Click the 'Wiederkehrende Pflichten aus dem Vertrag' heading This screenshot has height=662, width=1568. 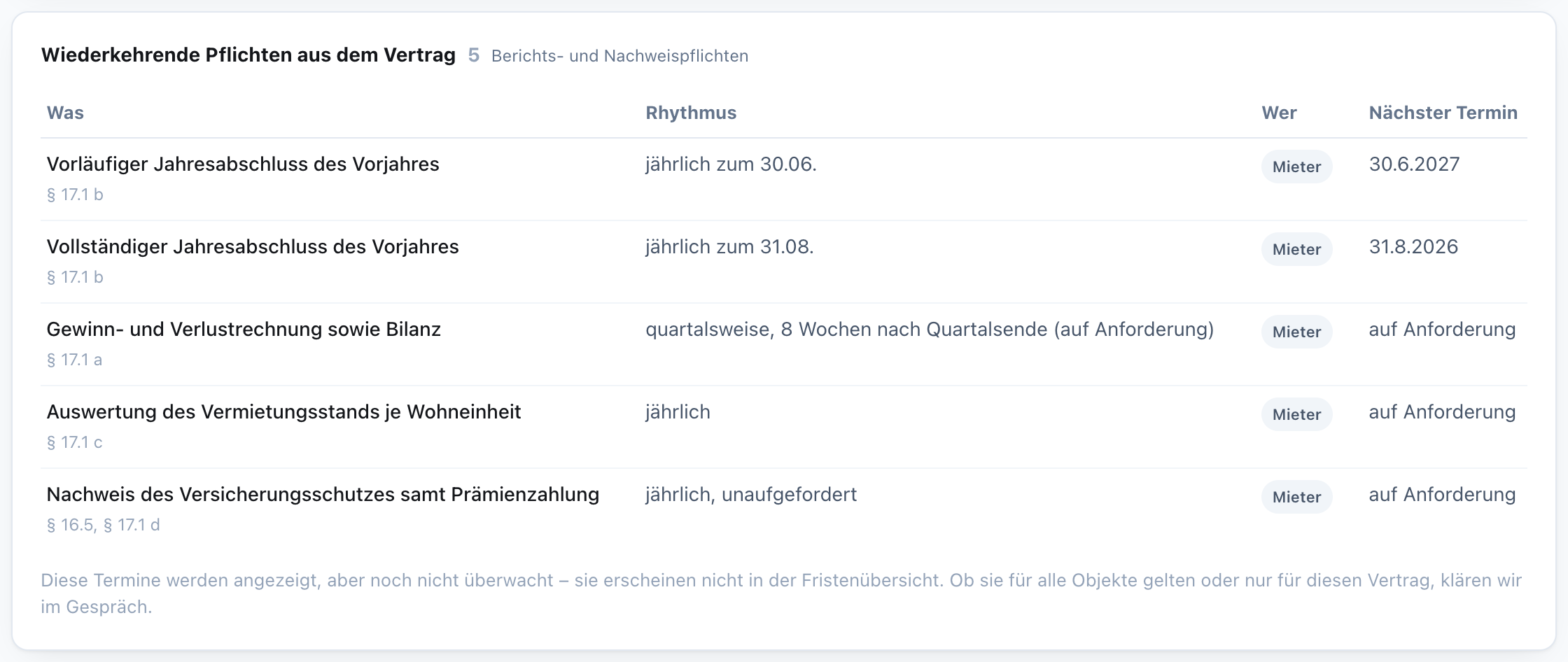(248, 55)
